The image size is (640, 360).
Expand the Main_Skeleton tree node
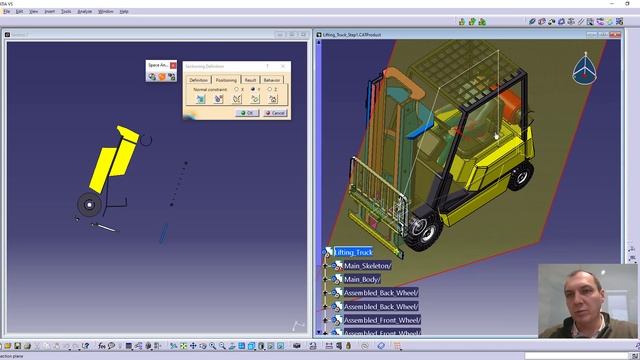[325, 266]
